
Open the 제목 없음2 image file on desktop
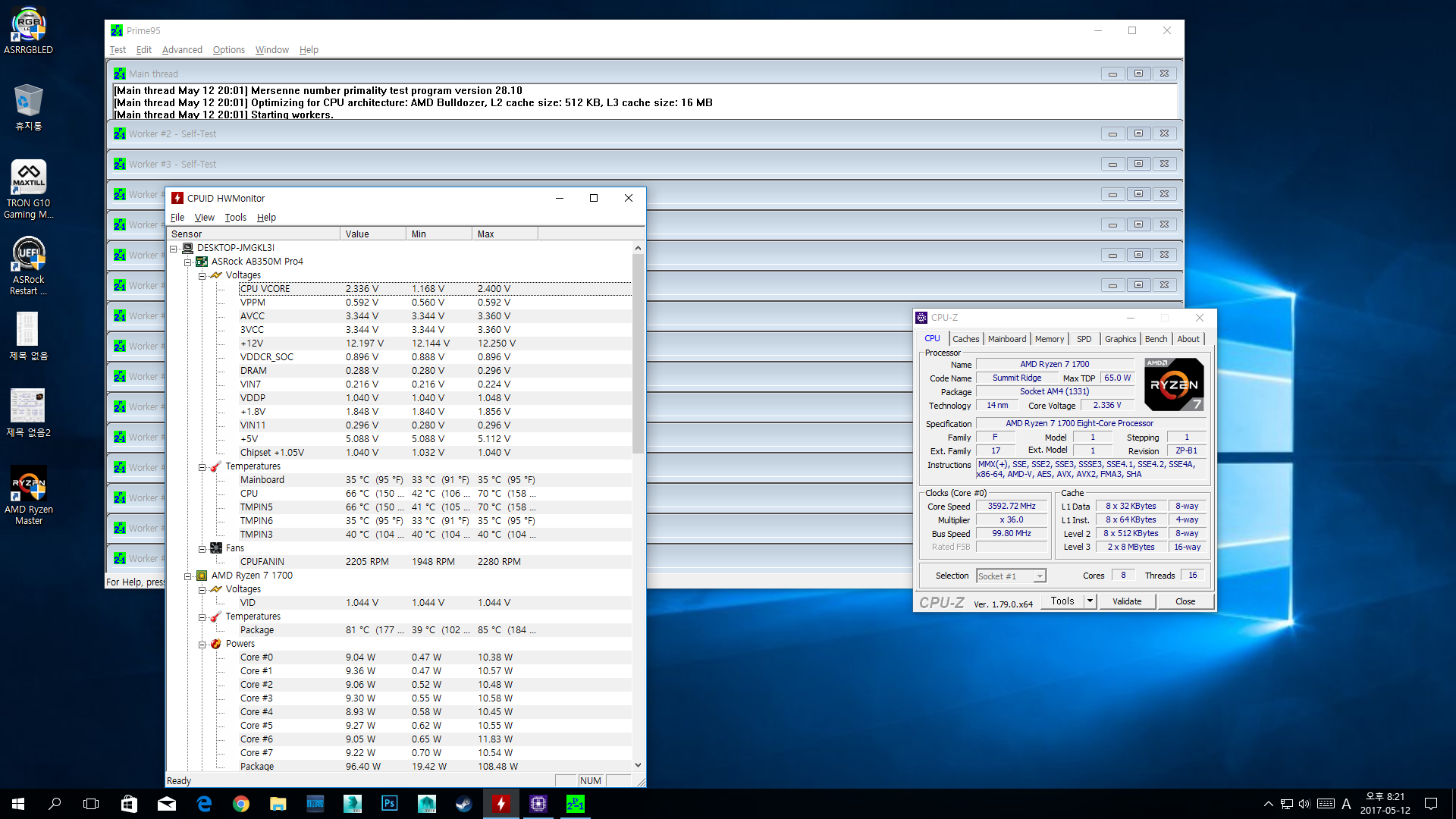(x=28, y=413)
